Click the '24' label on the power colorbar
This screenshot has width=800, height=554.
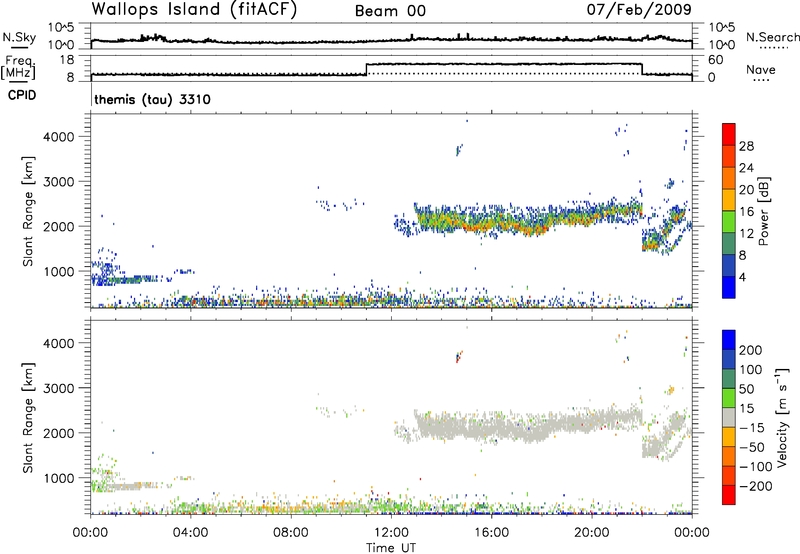pos(746,168)
